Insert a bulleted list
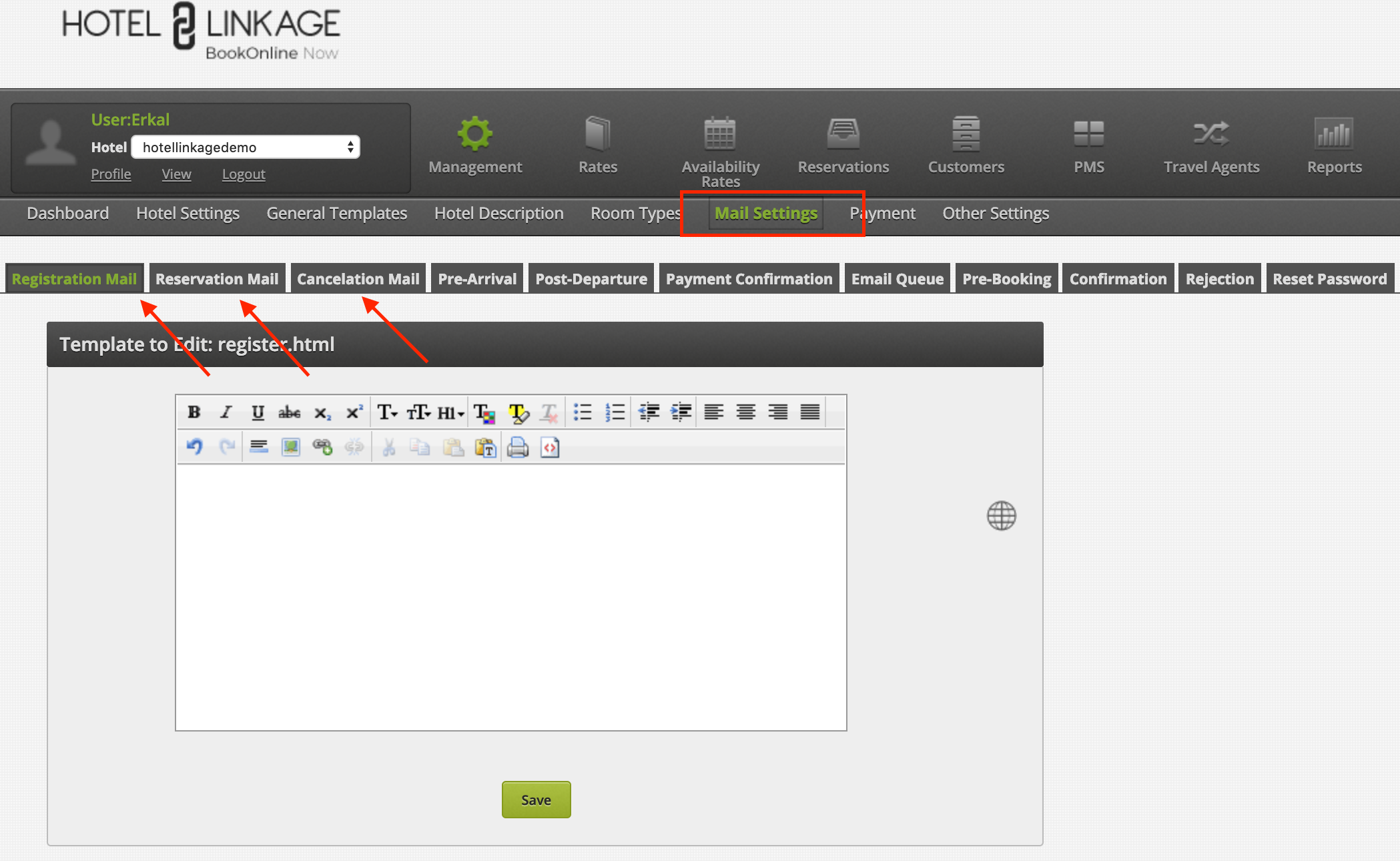The height and width of the screenshot is (861, 1400). point(583,412)
